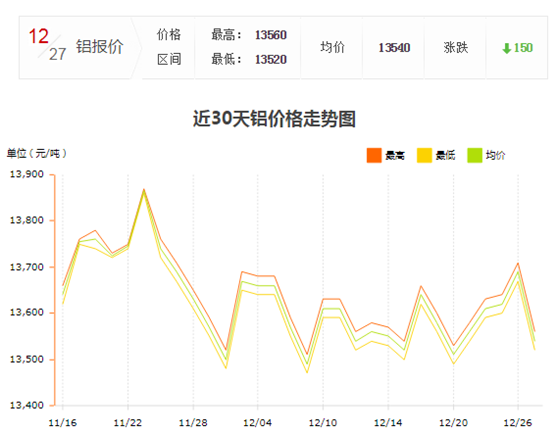Image resolution: width=558 pixels, height=435 pixels.
Task: Click the 铝报价 heading
Action: coord(100,47)
